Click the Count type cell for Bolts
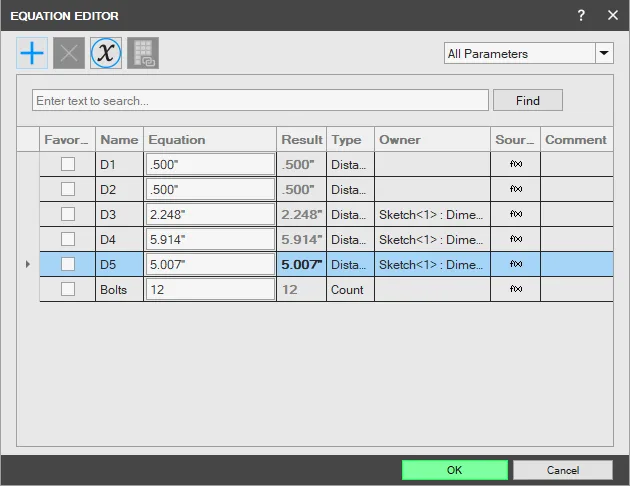The height and width of the screenshot is (486, 630). 350,289
